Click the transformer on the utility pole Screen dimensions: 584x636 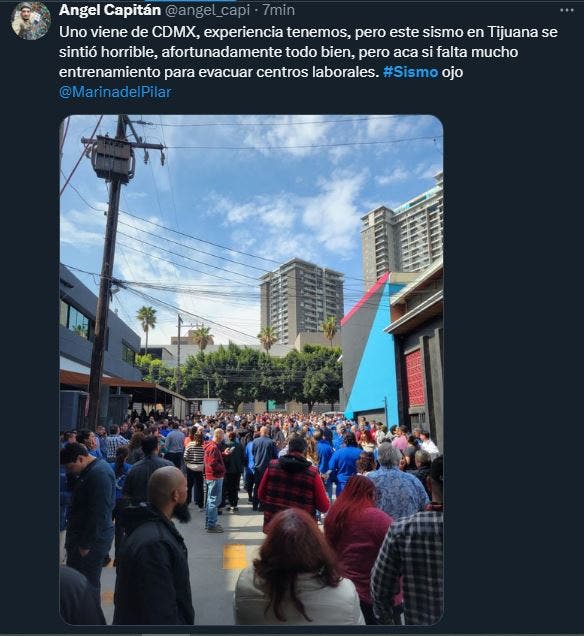(x=113, y=159)
